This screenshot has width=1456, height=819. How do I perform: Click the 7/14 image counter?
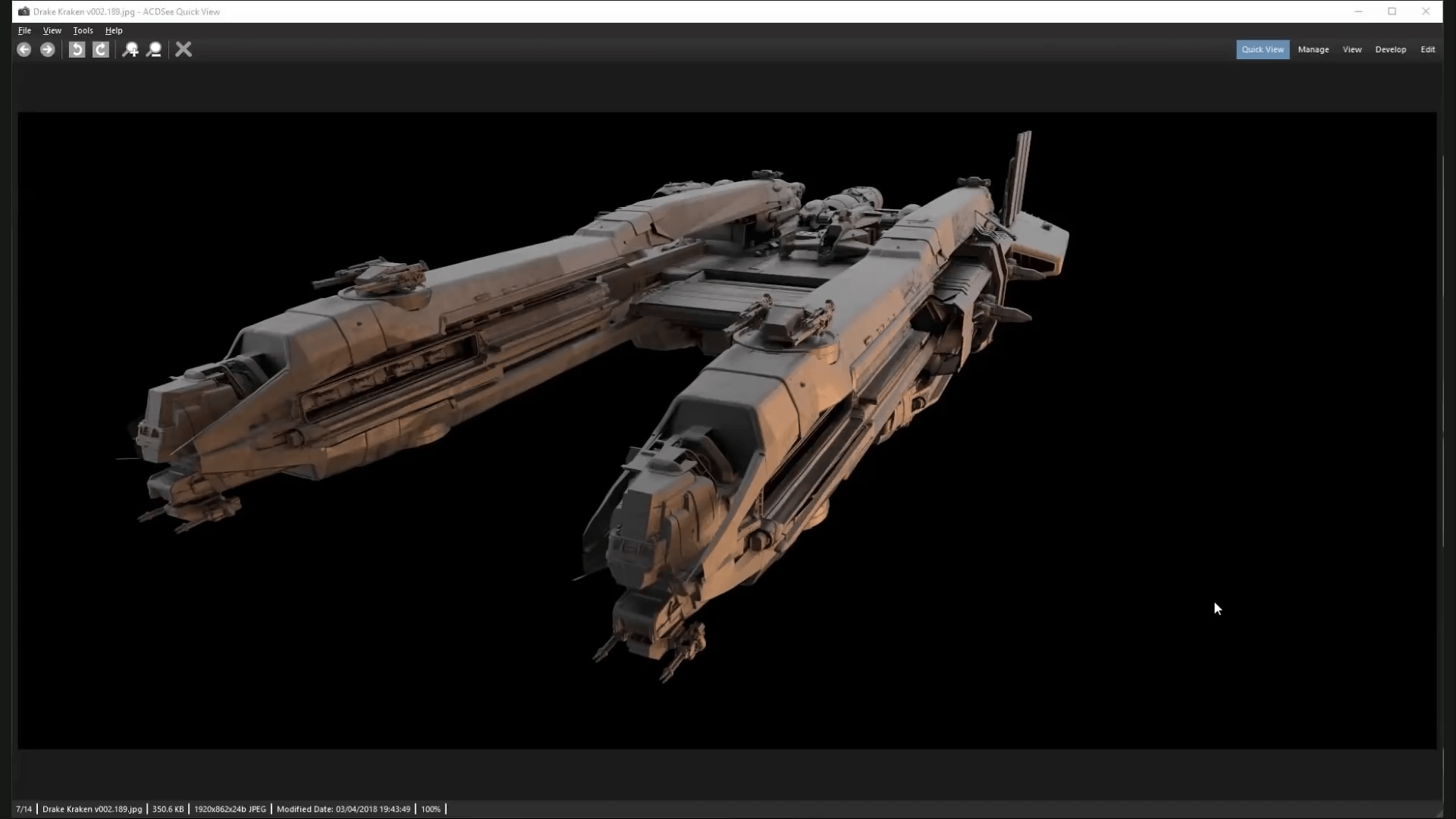[x=24, y=809]
